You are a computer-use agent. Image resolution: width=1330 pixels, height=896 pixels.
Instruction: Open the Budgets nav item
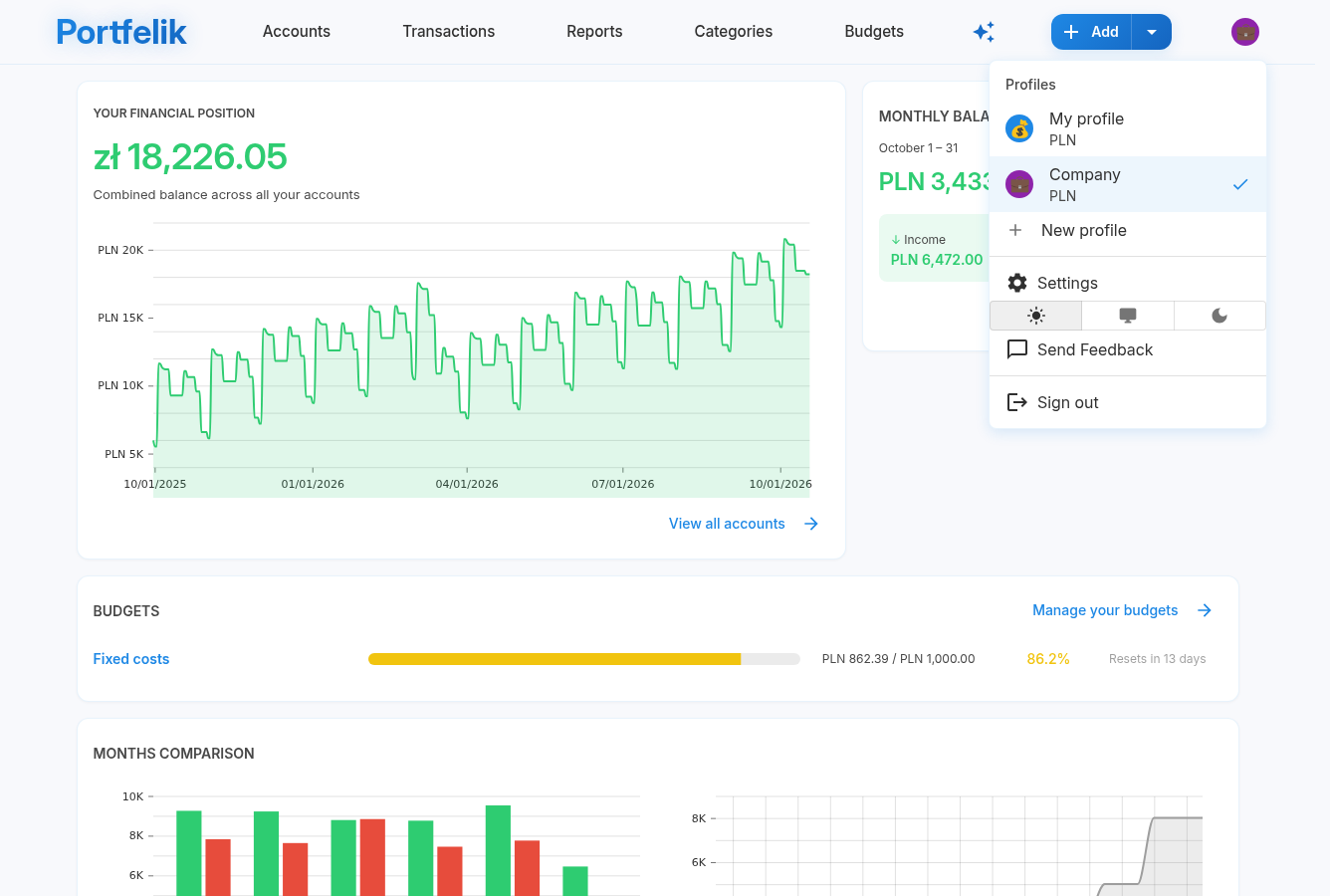click(x=874, y=32)
